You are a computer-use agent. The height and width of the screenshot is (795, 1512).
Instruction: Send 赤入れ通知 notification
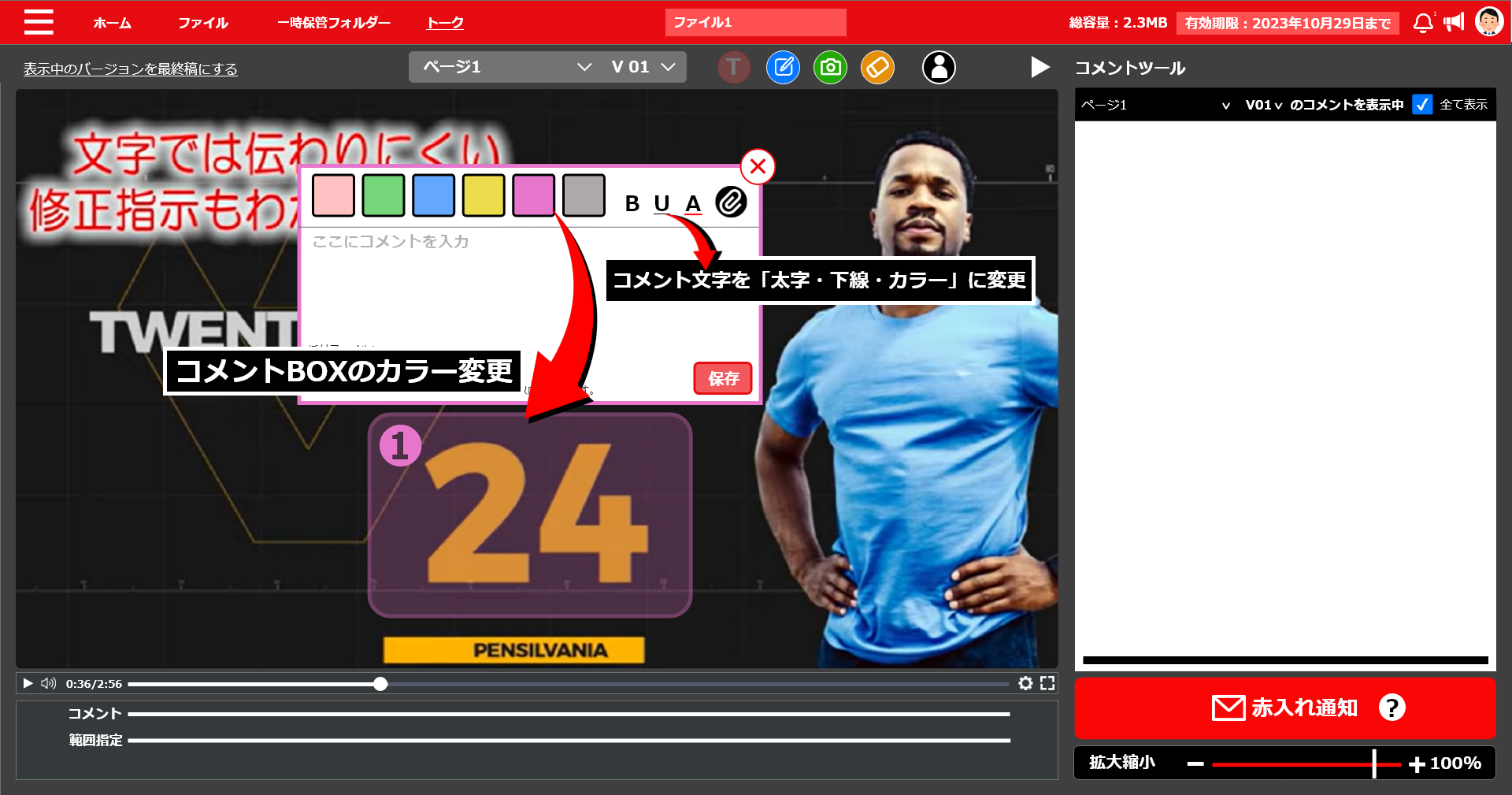click(x=1285, y=708)
